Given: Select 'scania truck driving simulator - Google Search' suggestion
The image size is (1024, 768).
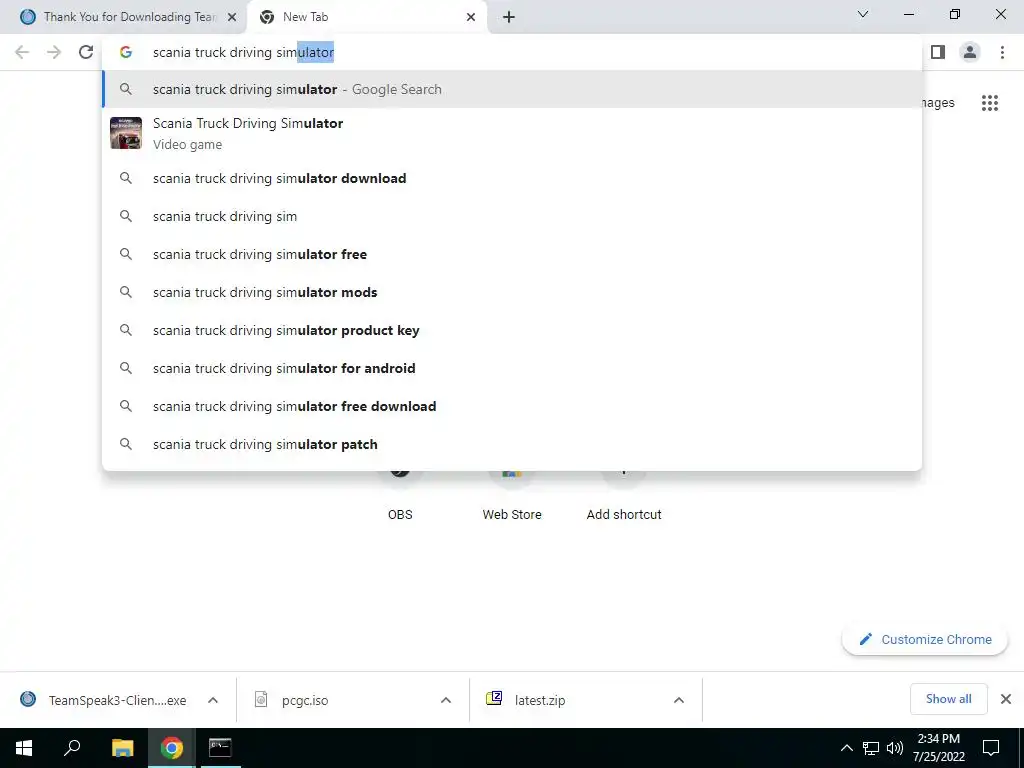Looking at the screenshot, I should pos(512,89).
